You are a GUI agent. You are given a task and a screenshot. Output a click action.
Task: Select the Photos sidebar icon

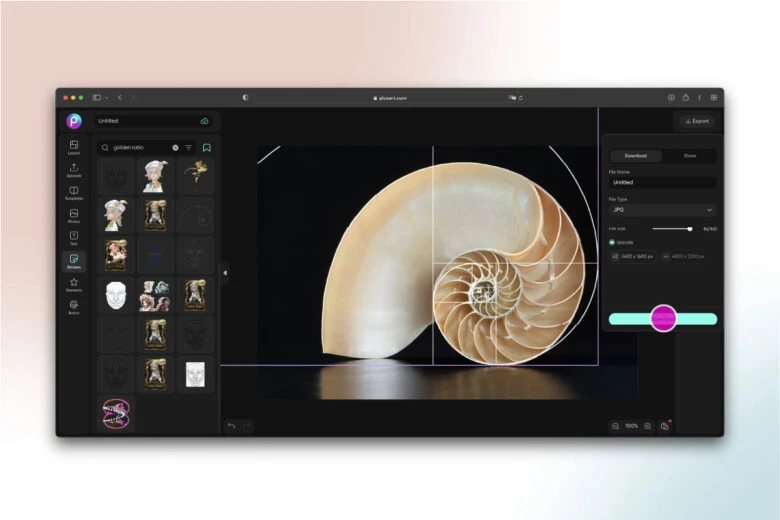74,216
